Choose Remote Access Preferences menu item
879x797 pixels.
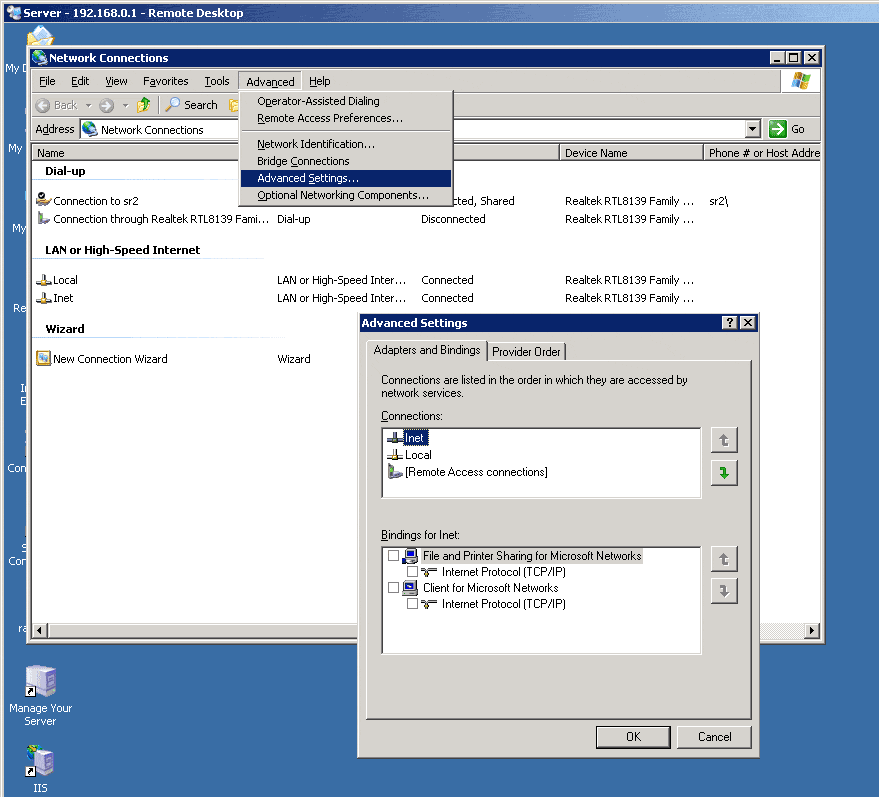(345, 118)
